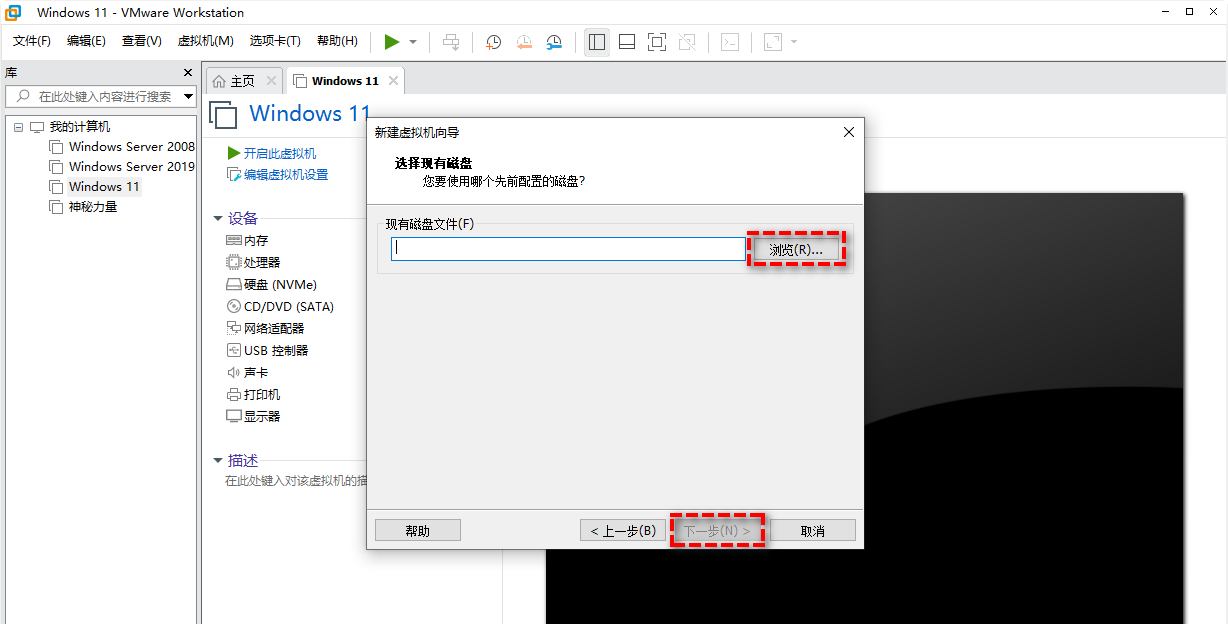
Task: Take a snapshot of this virtual machine
Action: (x=492, y=42)
